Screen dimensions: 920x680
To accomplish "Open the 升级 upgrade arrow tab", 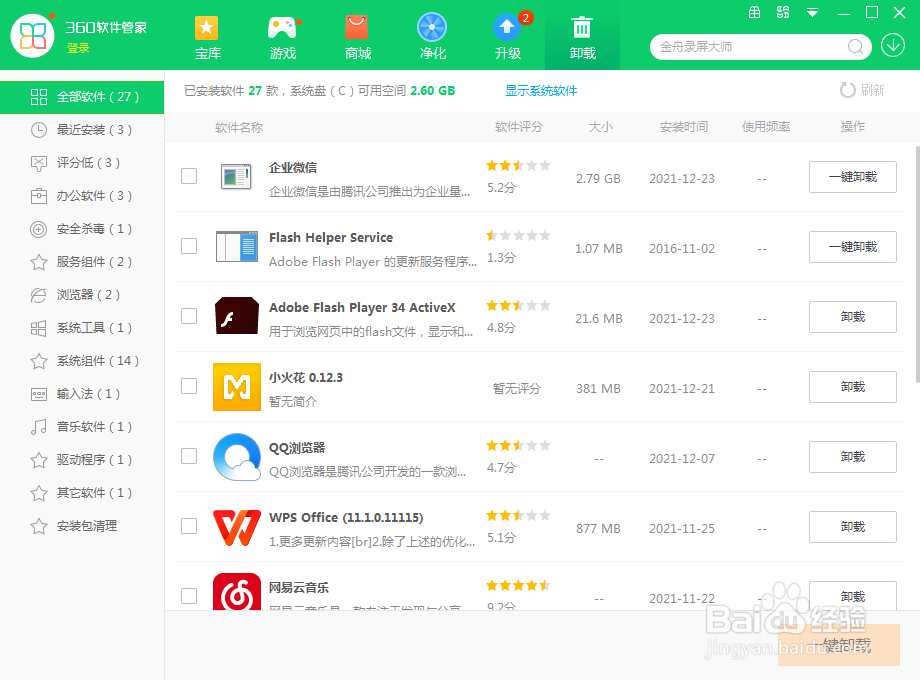I will [x=508, y=37].
